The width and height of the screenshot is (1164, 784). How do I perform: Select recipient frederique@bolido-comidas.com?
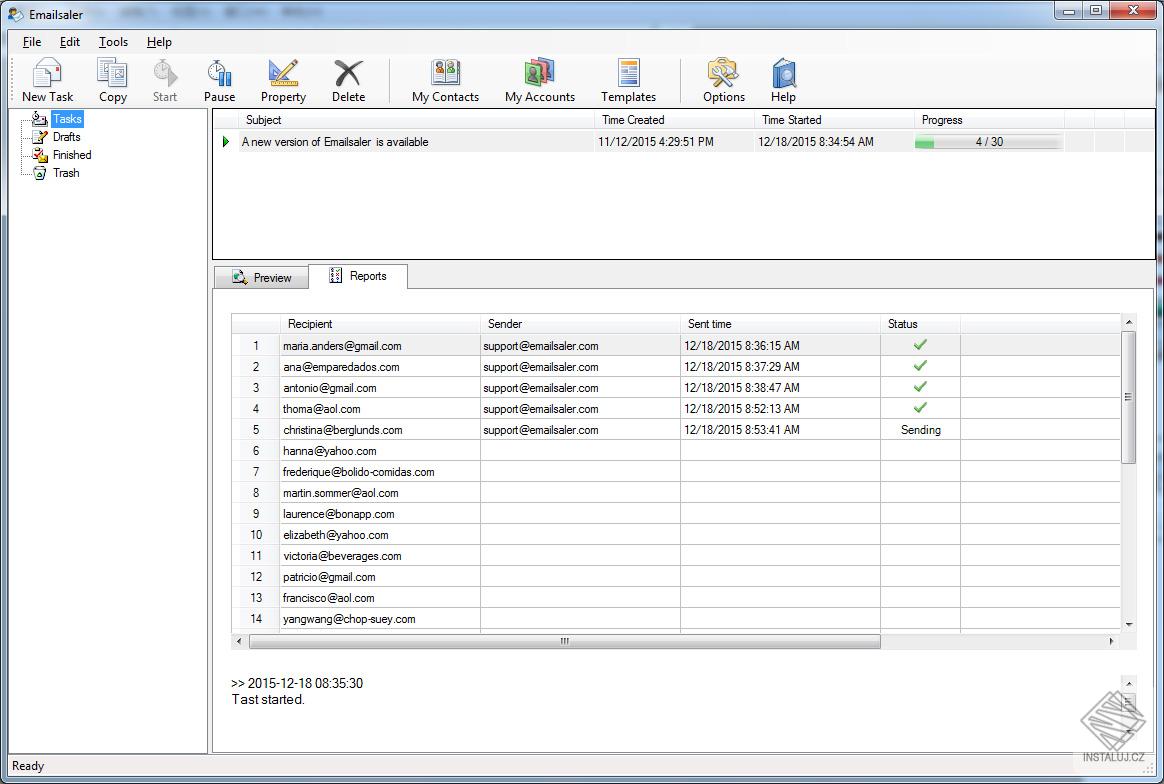(x=359, y=472)
